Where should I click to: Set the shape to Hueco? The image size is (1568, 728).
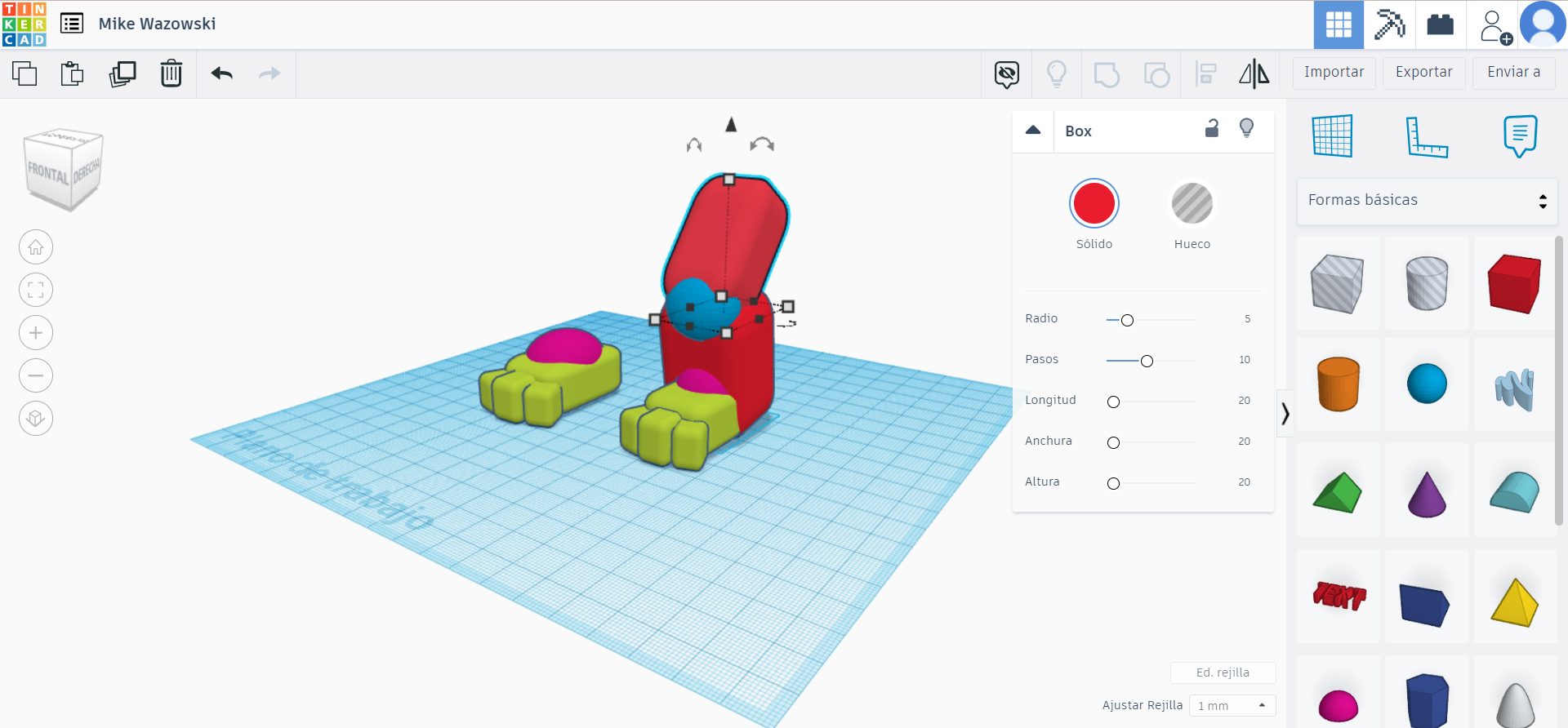click(x=1192, y=203)
